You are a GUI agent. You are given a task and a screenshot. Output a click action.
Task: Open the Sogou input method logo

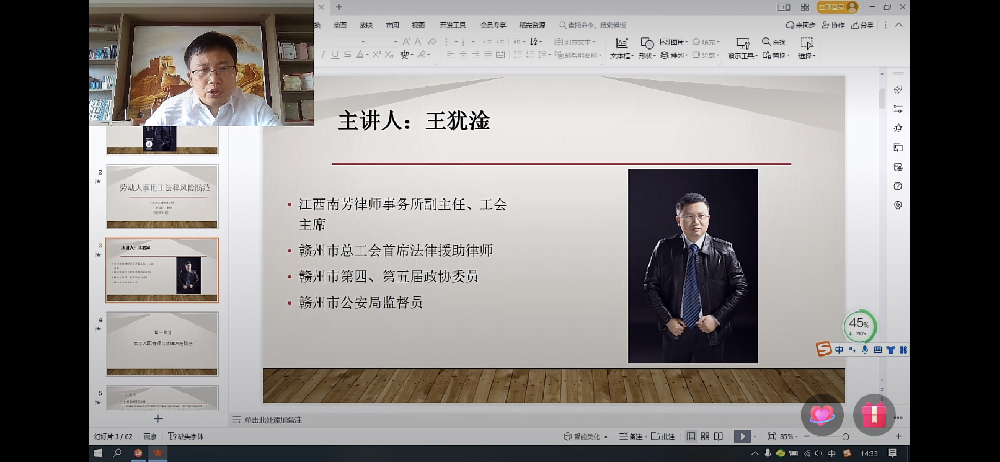pyautogui.click(x=823, y=349)
